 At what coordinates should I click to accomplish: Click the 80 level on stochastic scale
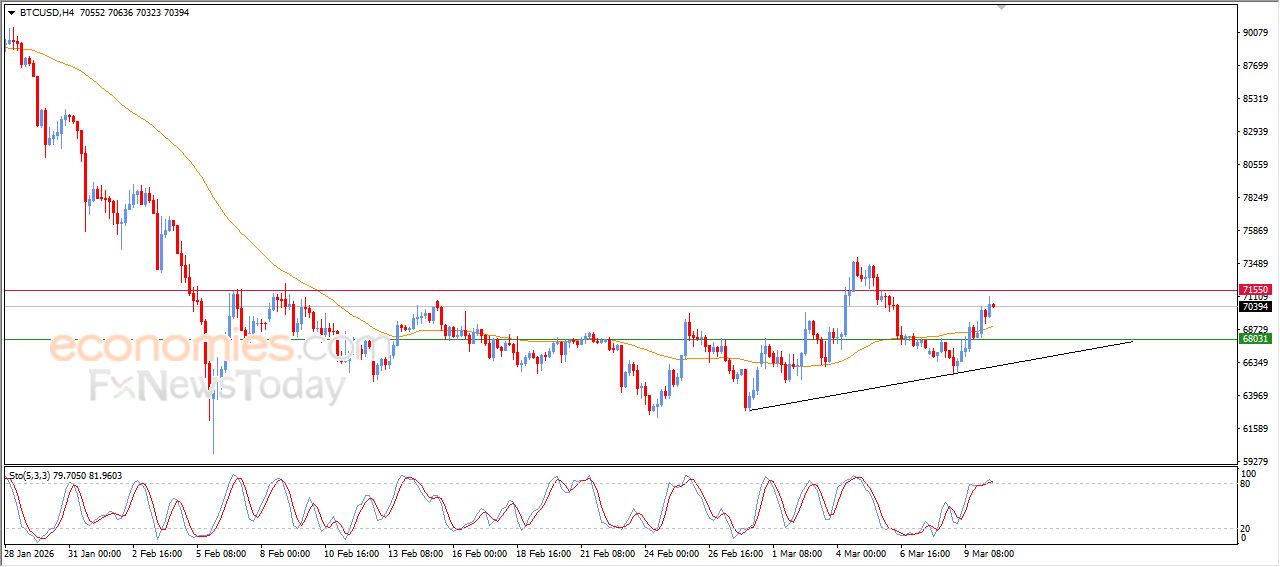click(x=1247, y=484)
